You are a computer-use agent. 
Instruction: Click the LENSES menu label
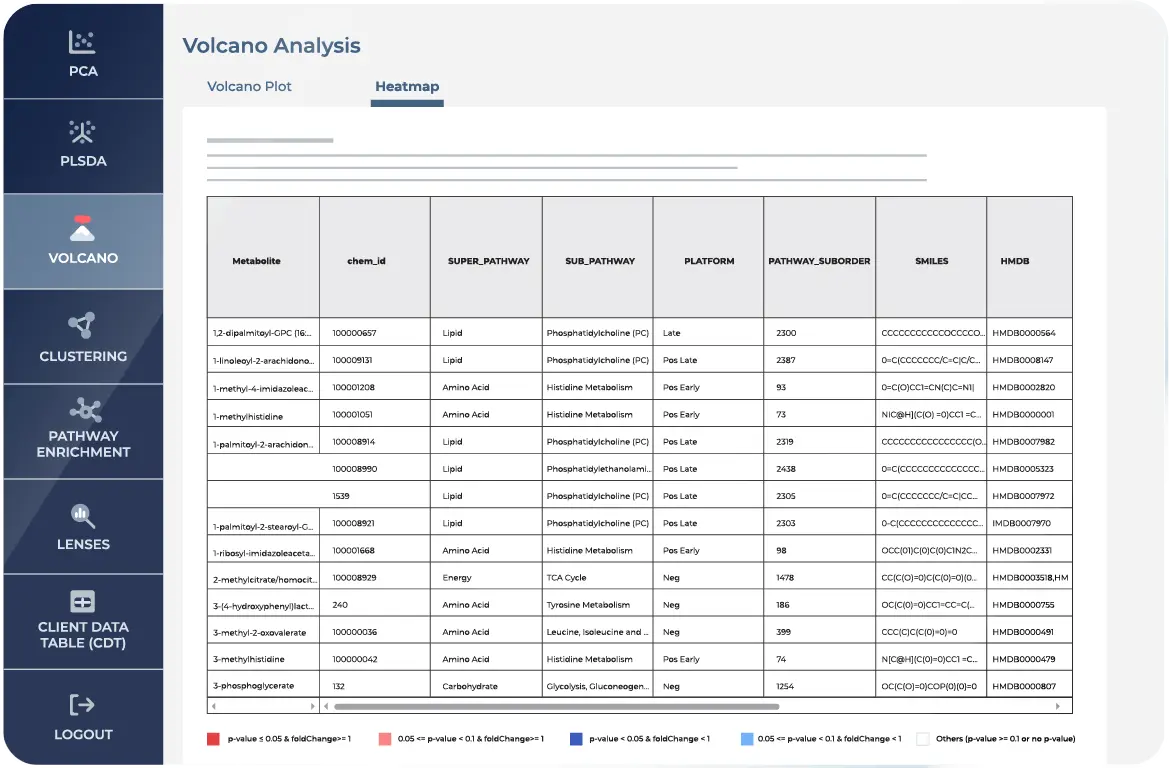(84, 544)
